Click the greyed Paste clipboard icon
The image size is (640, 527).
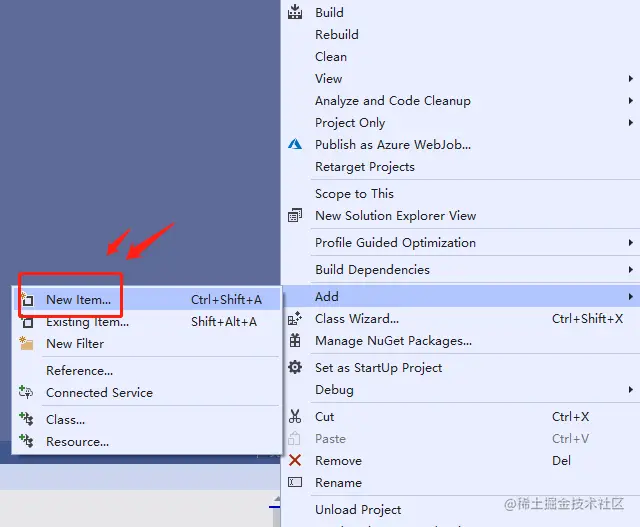pos(294,438)
